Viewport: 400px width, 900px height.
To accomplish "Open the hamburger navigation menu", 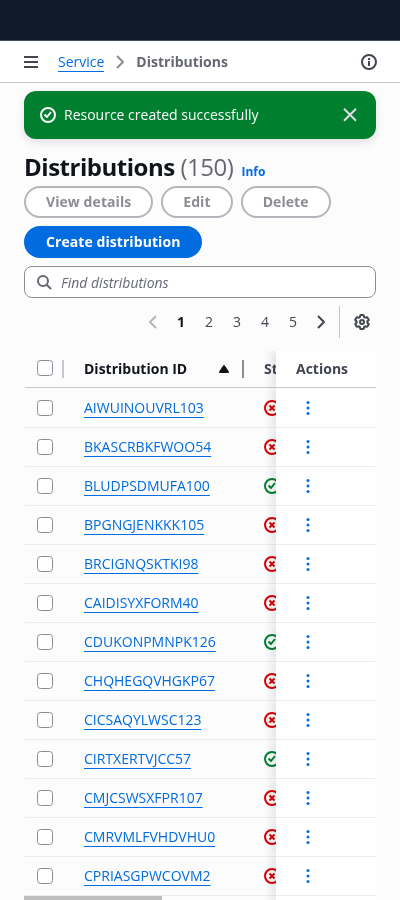I will tap(31, 62).
